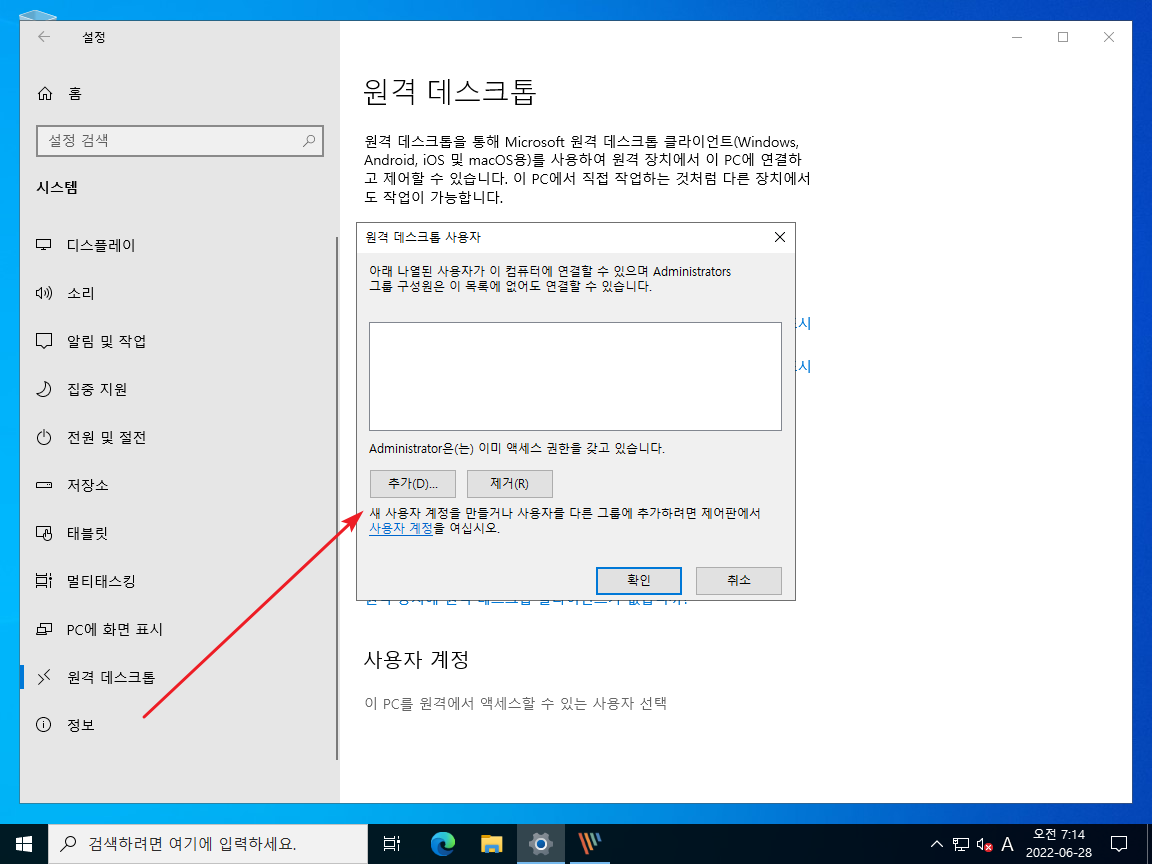Image resolution: width=1152 pixels, height=864 pixels.
Task: Click the Multitasking icon in sidebar
Action: [44, 581]
